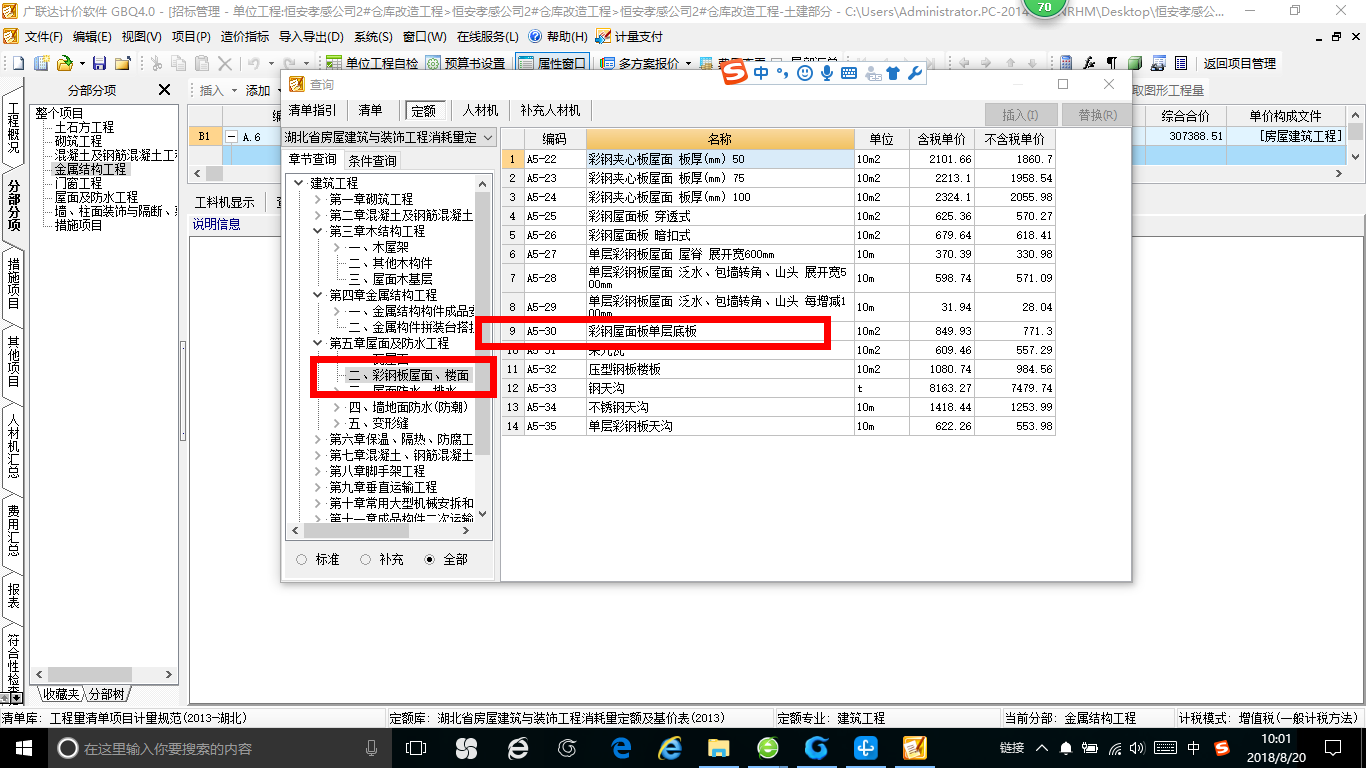Expand 四、墙地面防水(防潮) node

click(338, 407)
